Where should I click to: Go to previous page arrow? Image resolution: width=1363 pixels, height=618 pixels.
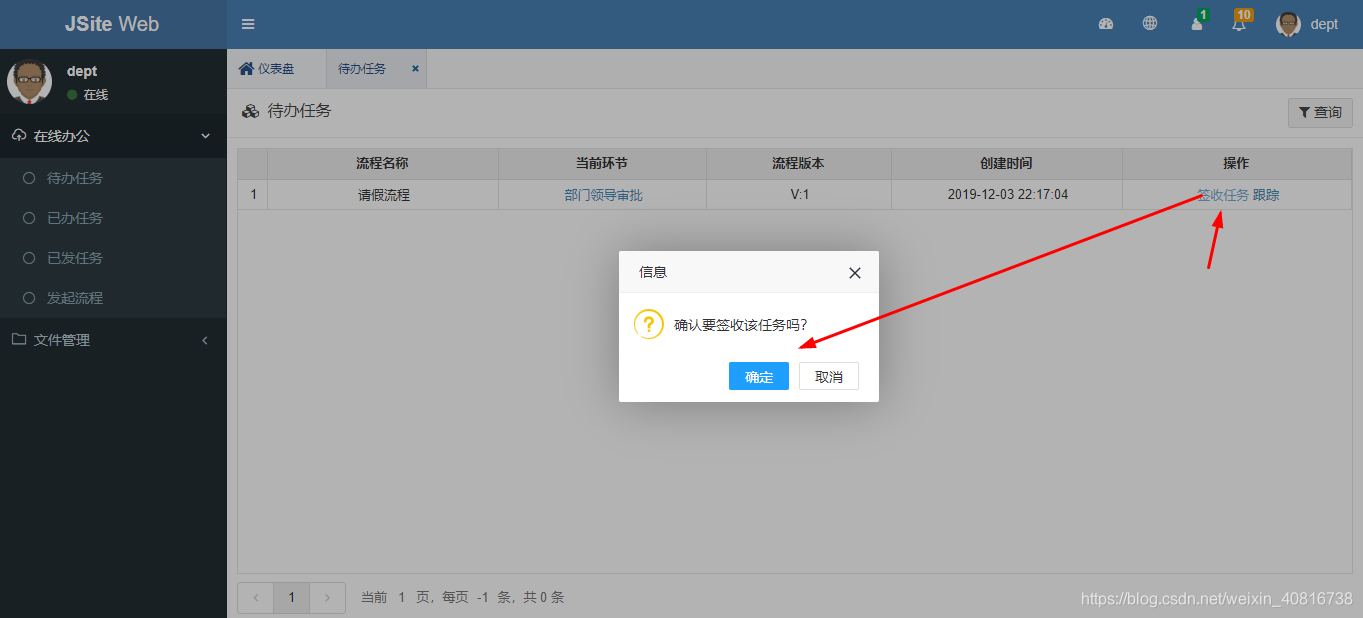pos(255,598)
